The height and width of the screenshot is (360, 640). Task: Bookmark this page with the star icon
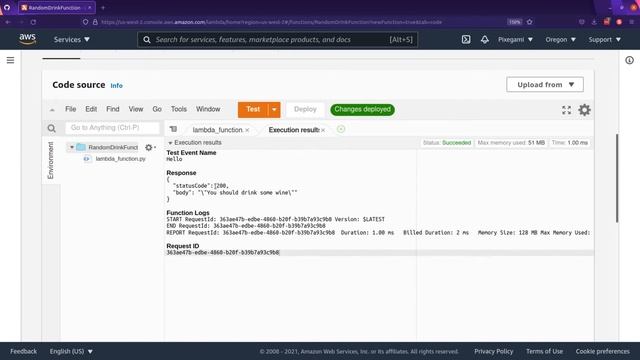coord(529,22)
